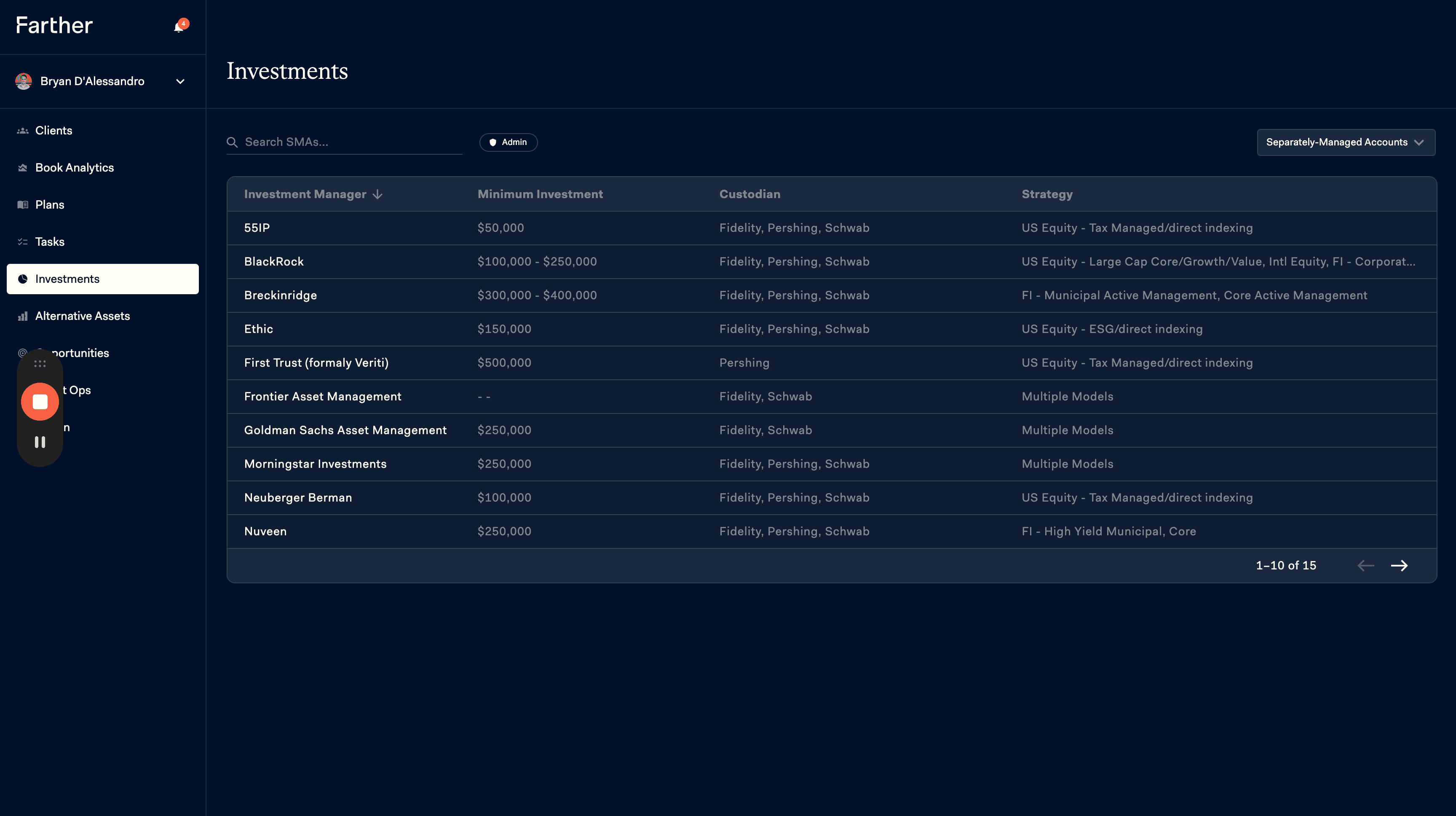Image resolution: width=1456 pixels, height=816 pixels.
Task: Open First Trust (formaly Veriti) row
Action: [x=832, y=363]
